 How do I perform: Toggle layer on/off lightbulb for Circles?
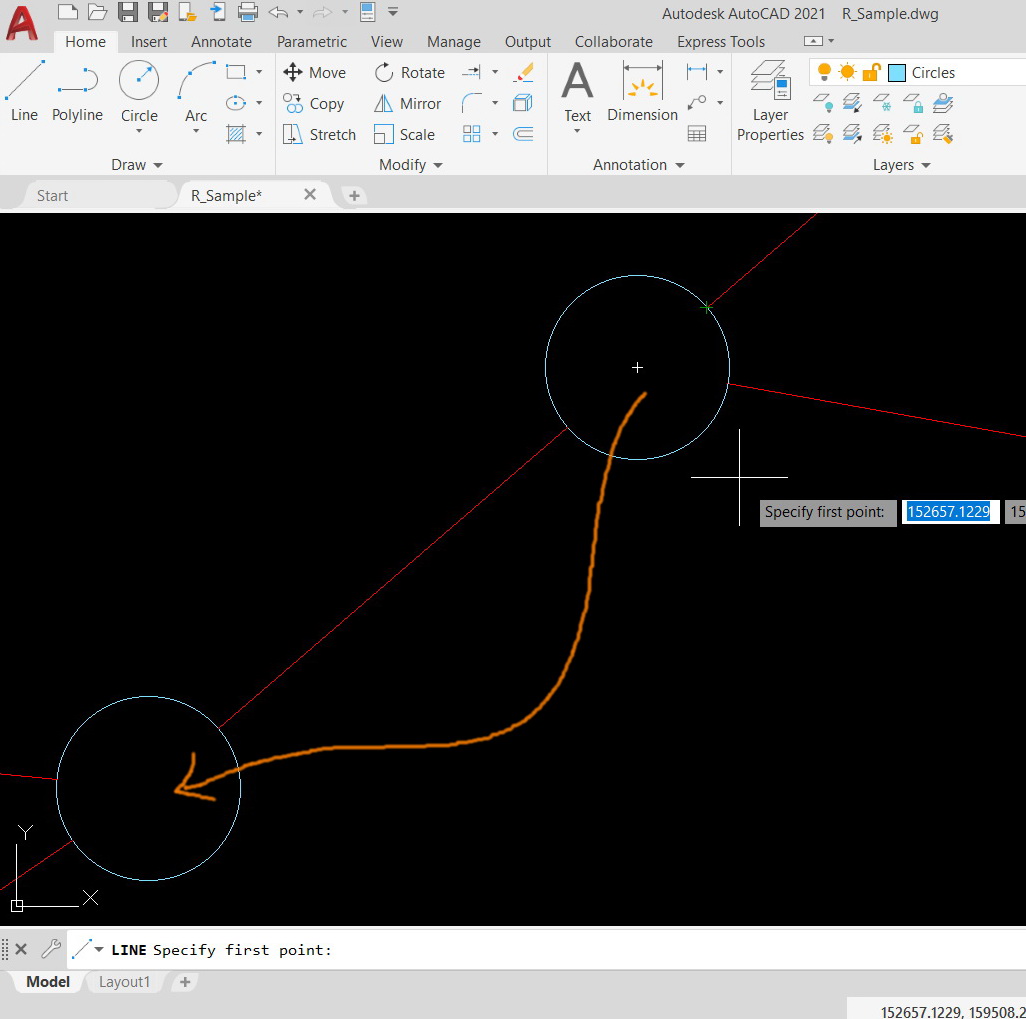(824, 72)
